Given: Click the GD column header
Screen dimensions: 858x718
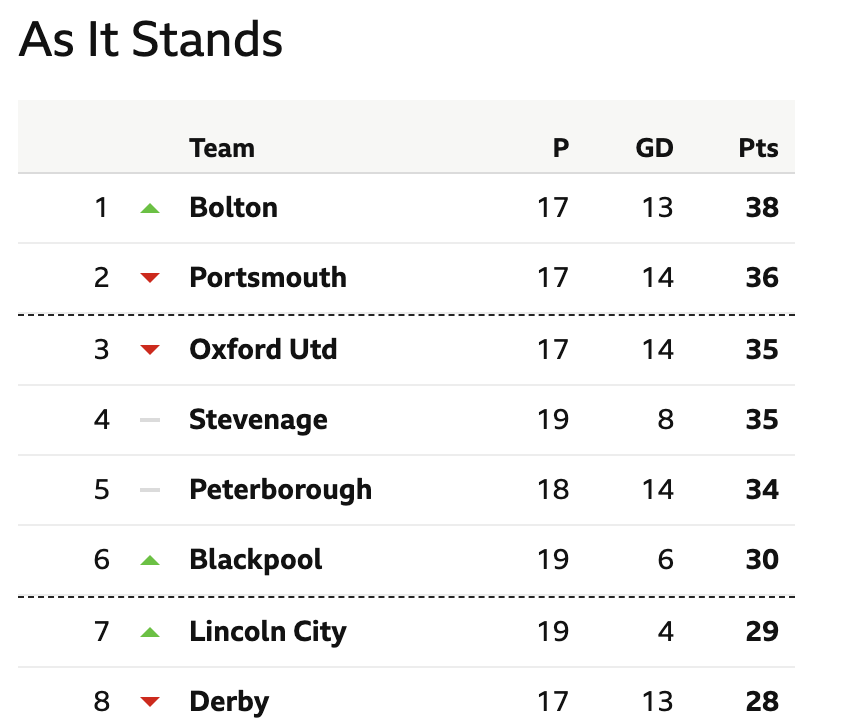Looking at the screenshot, I should 654,148.
